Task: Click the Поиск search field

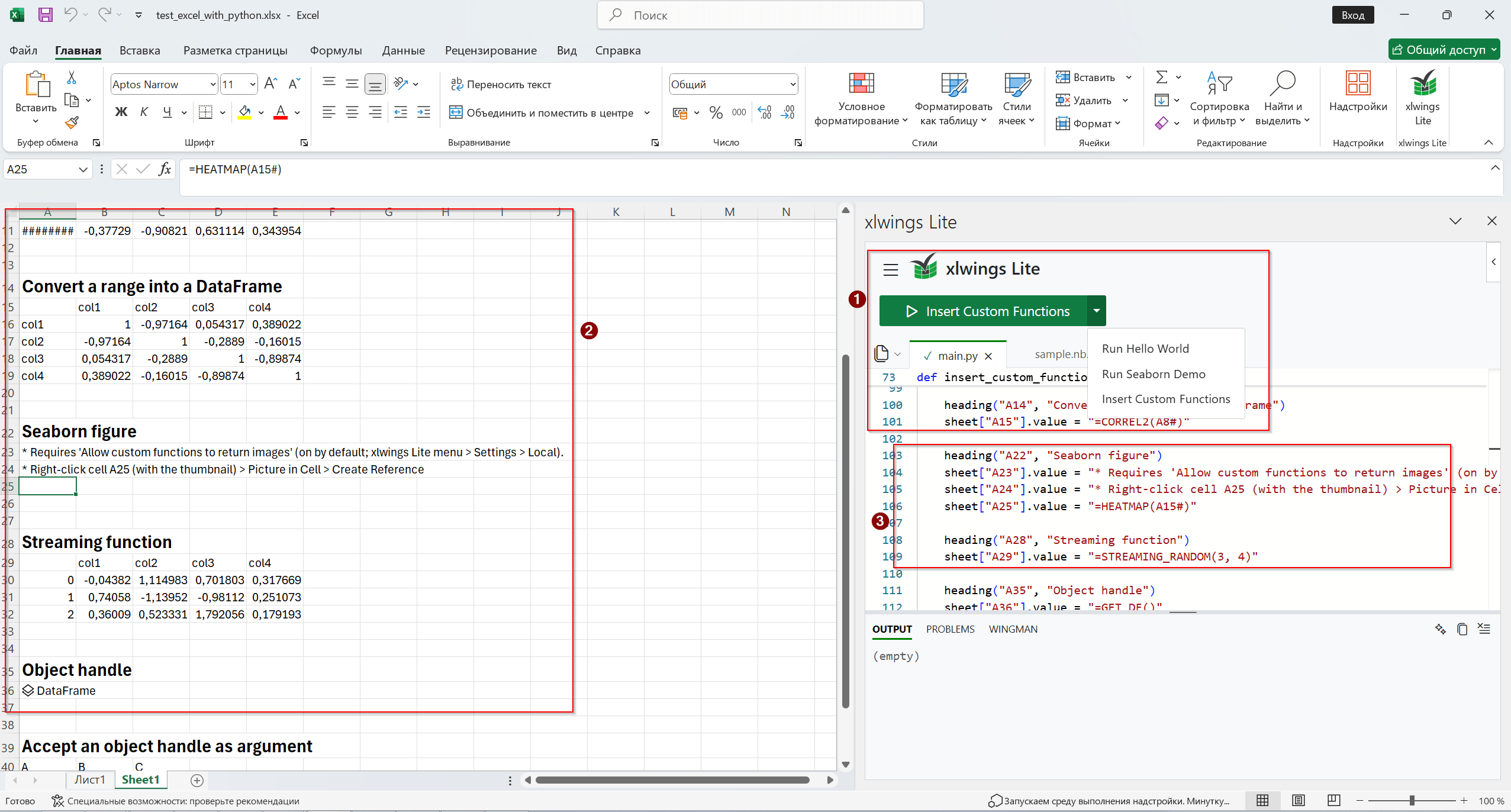Action: tap(760, 15)
